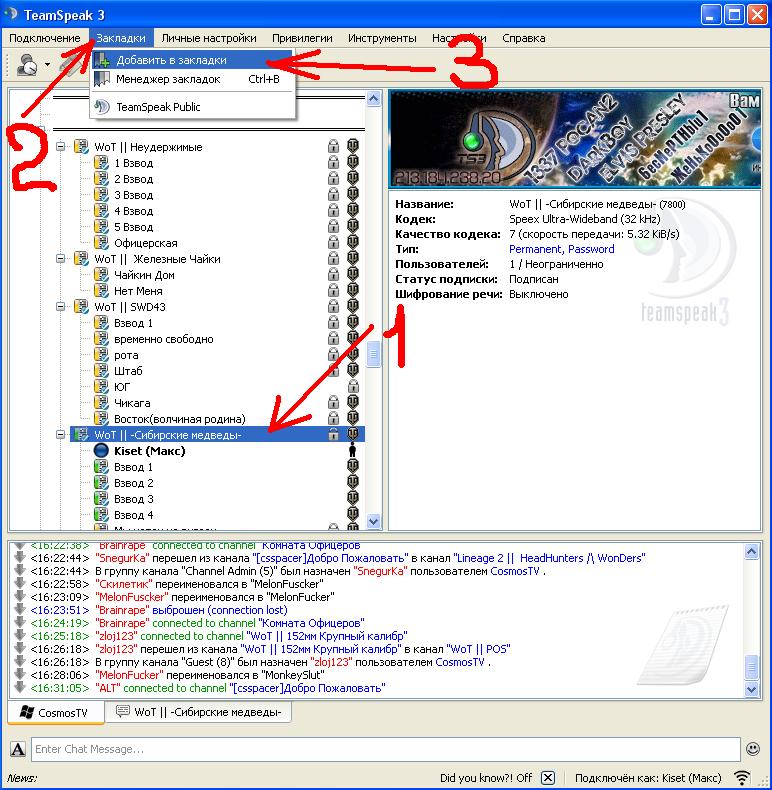Open the Личные настройки menu

click(209, 38)
